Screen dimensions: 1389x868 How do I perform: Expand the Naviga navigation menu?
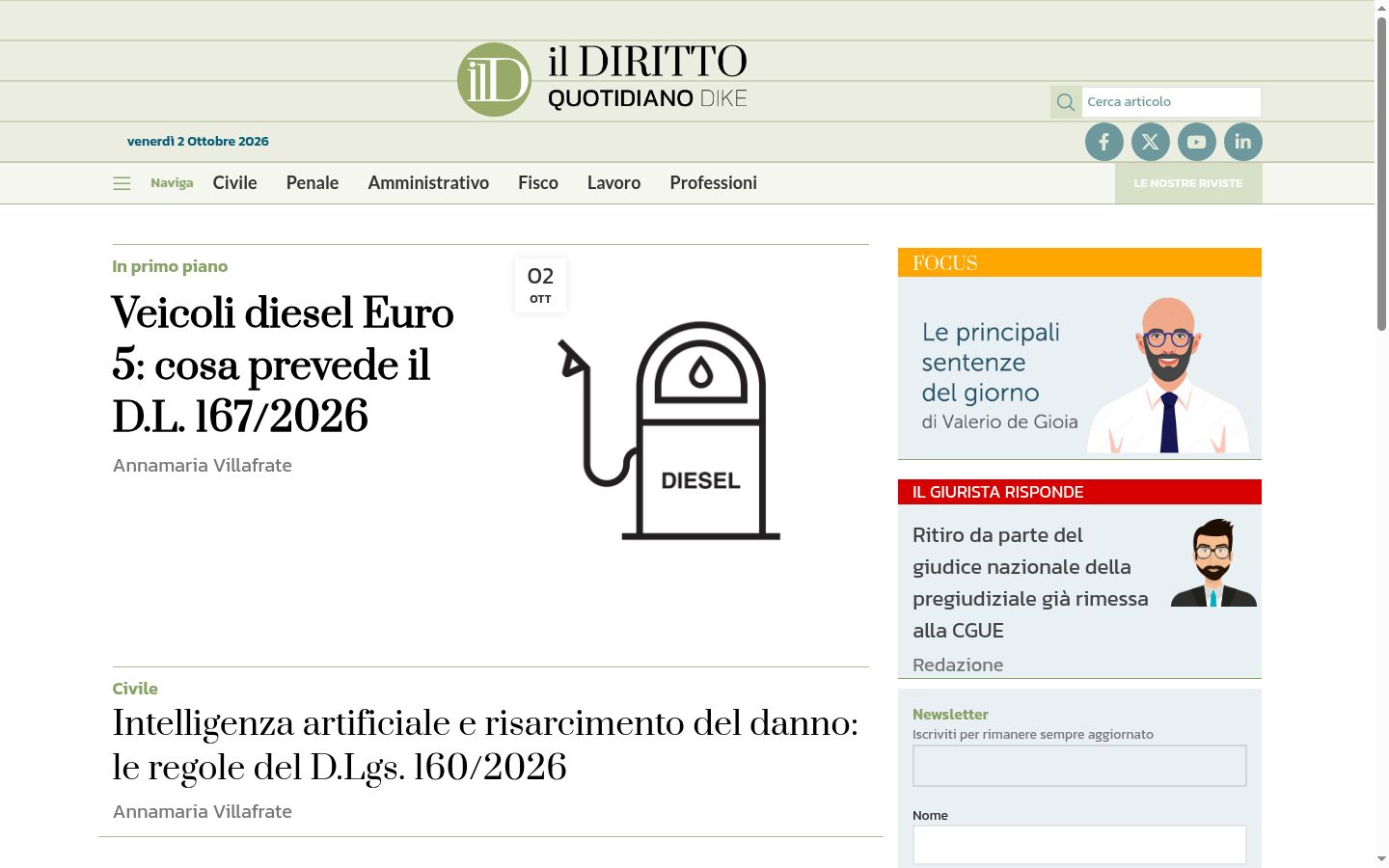click(x=172, y=183)
